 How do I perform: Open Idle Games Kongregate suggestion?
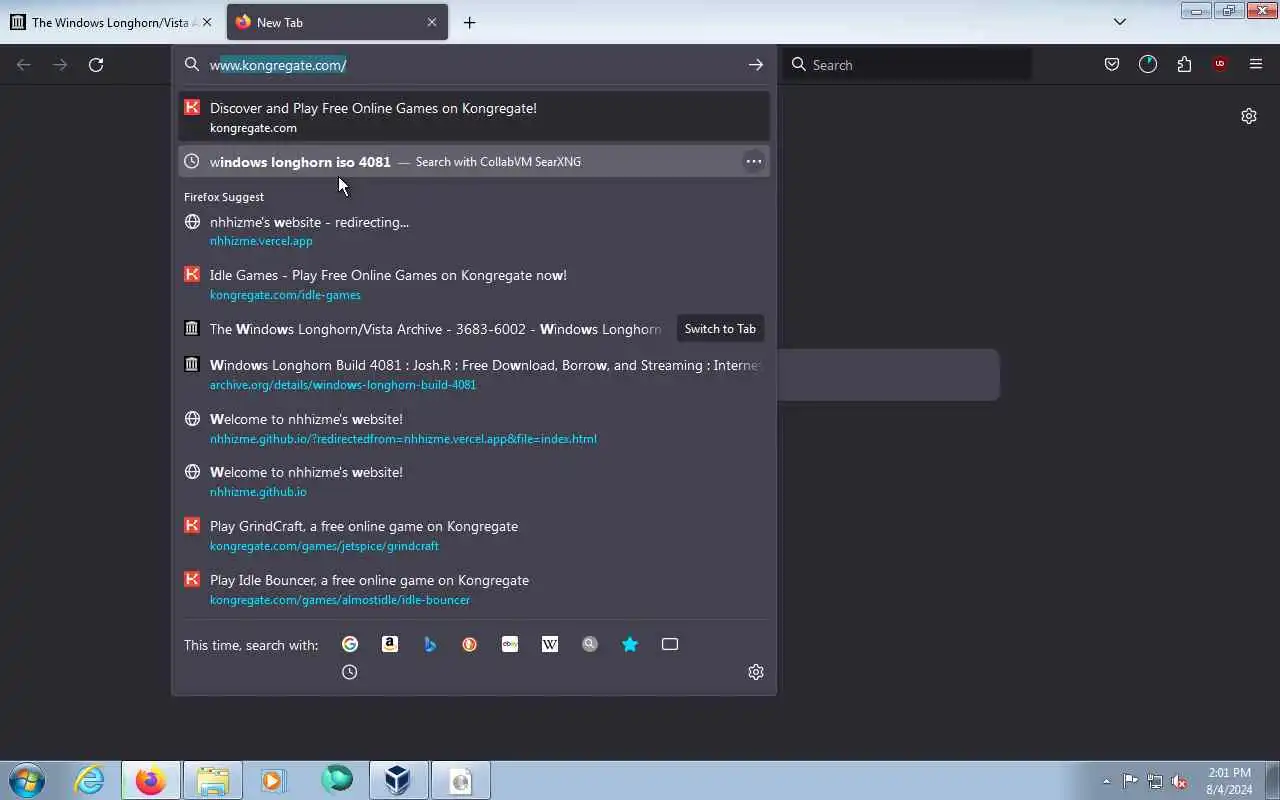(474, 284)
